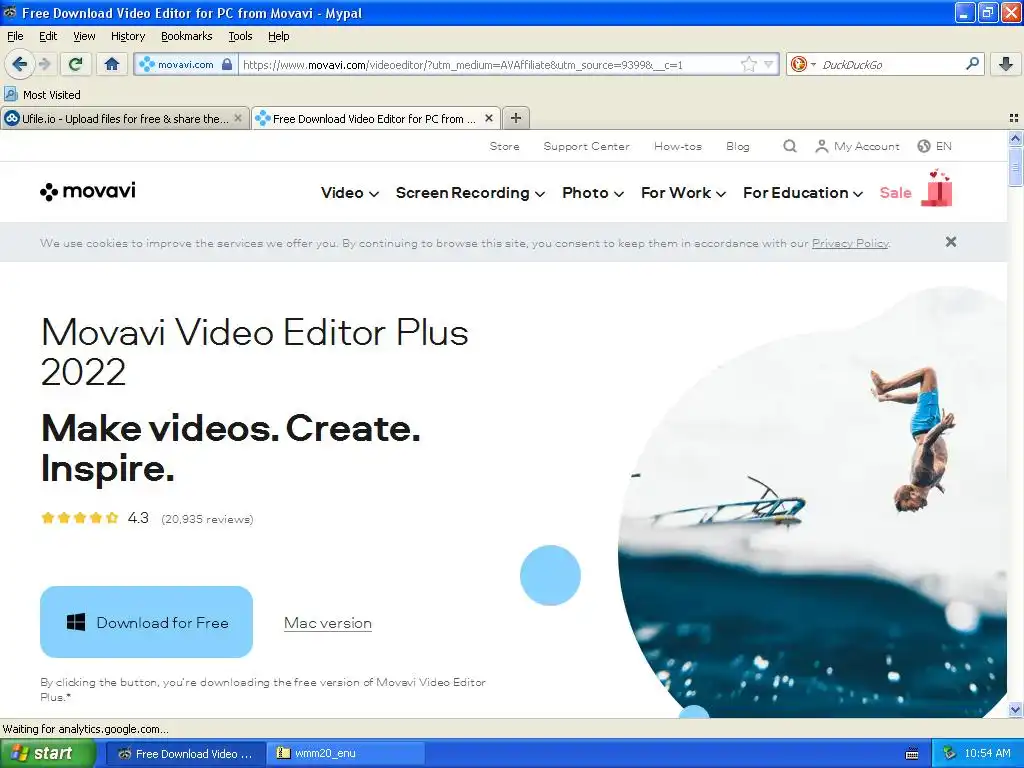The height and width of the screenshot is (768, 1024).
Task: Expand the For Education navigation dropdown
Action: point(803,193)
